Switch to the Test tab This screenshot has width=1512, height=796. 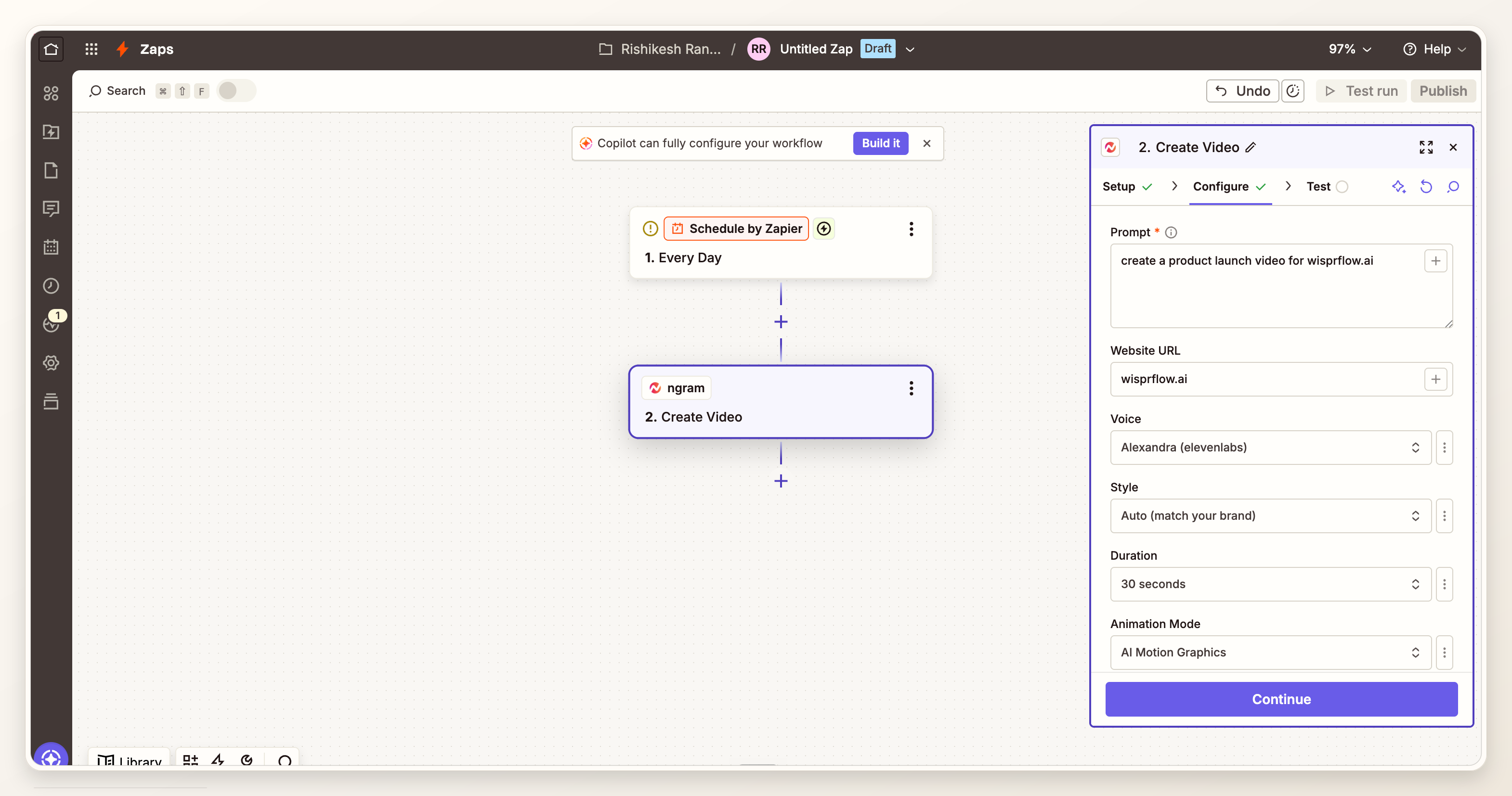[x=1327, y=187]
